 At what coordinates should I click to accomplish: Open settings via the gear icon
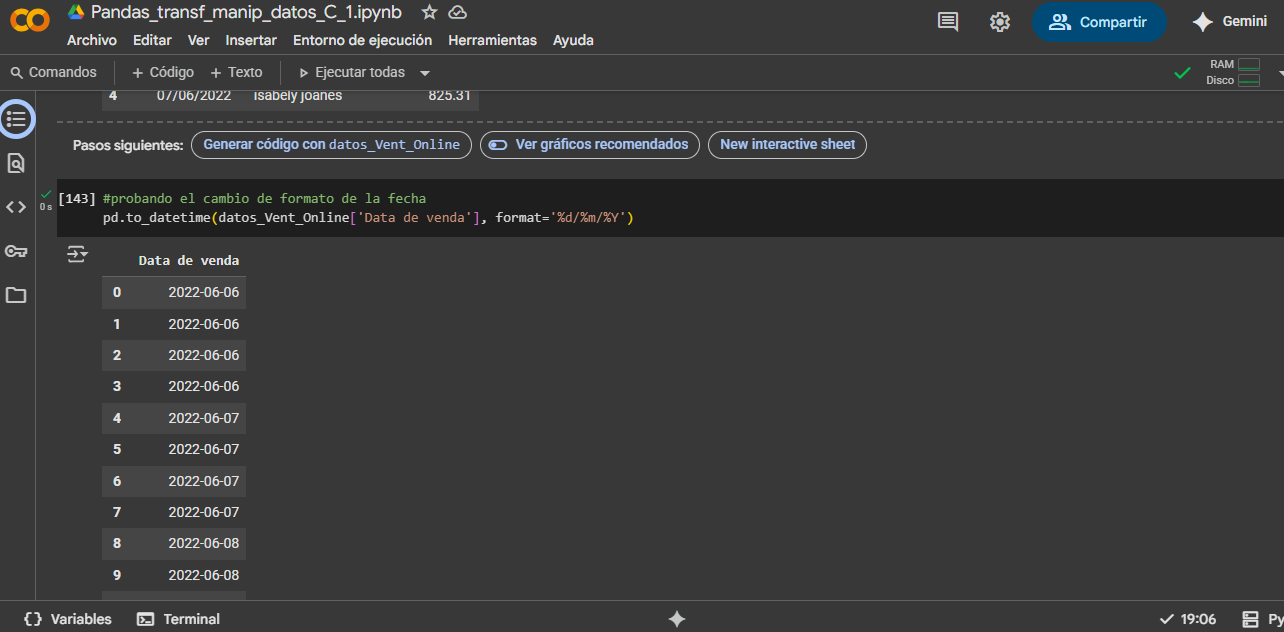pyautogui.click(x=999, y=22)
